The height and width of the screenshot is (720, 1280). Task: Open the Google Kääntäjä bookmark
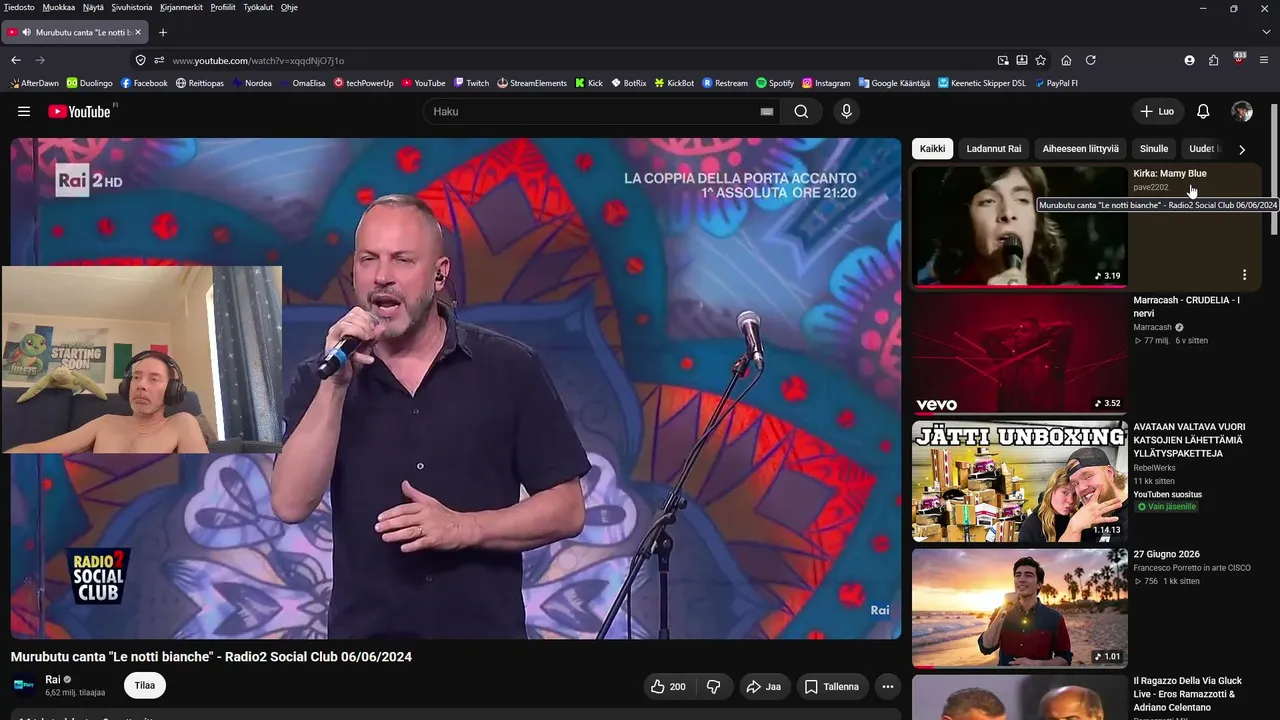tap(894, 83)
